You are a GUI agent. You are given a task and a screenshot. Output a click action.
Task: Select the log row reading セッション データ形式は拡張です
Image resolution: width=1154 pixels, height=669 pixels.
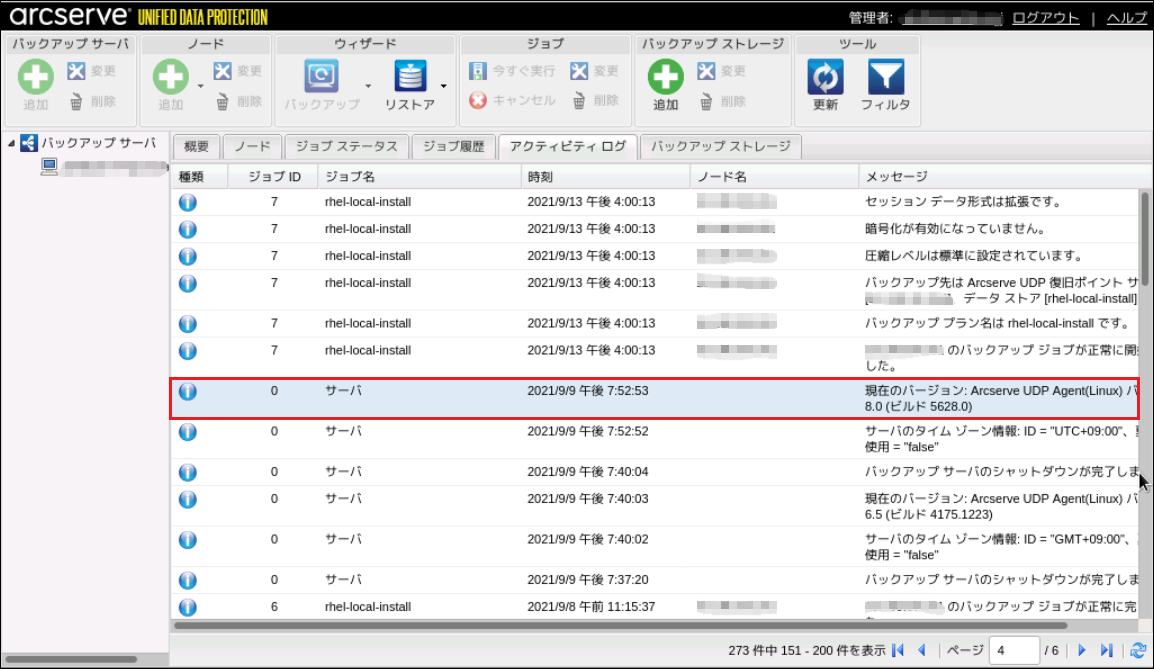coord(655,202)
